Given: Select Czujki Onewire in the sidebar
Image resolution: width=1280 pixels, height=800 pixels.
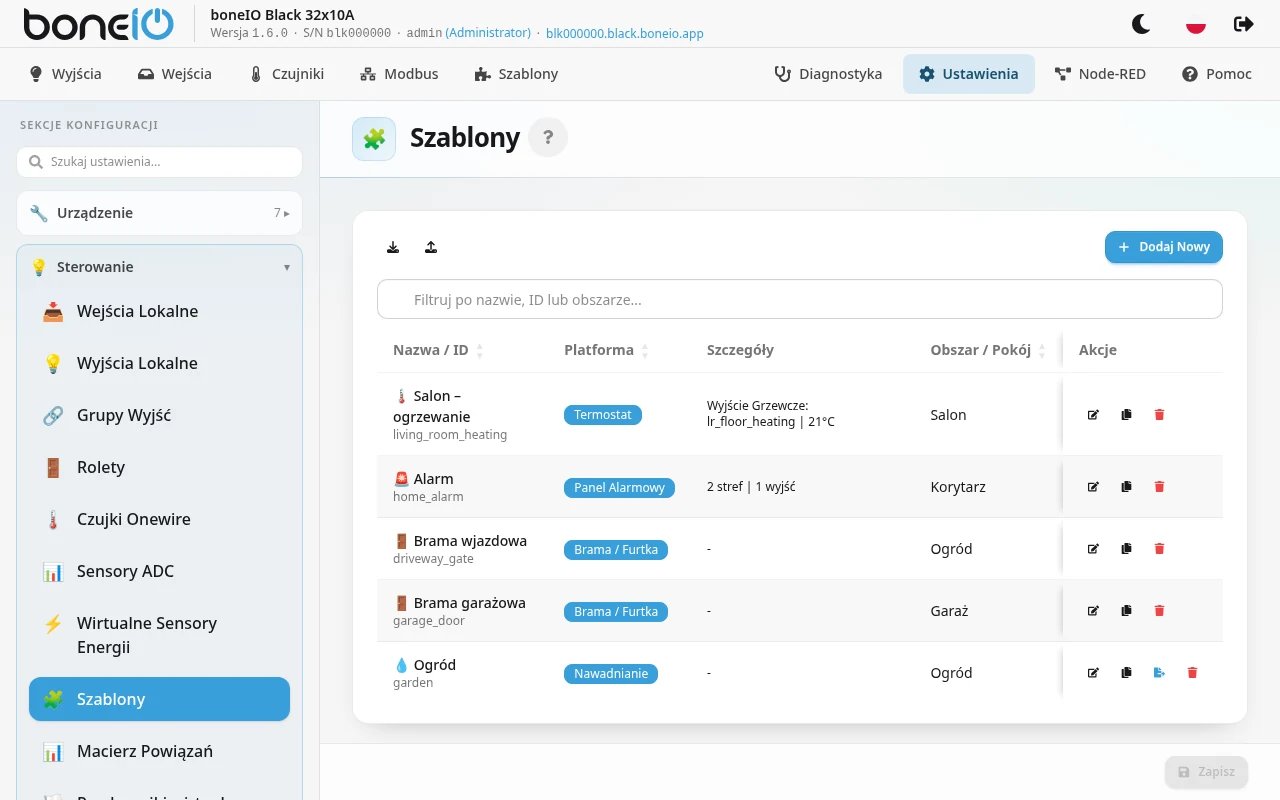Looking at the screenshot, I should click(159, 519).
